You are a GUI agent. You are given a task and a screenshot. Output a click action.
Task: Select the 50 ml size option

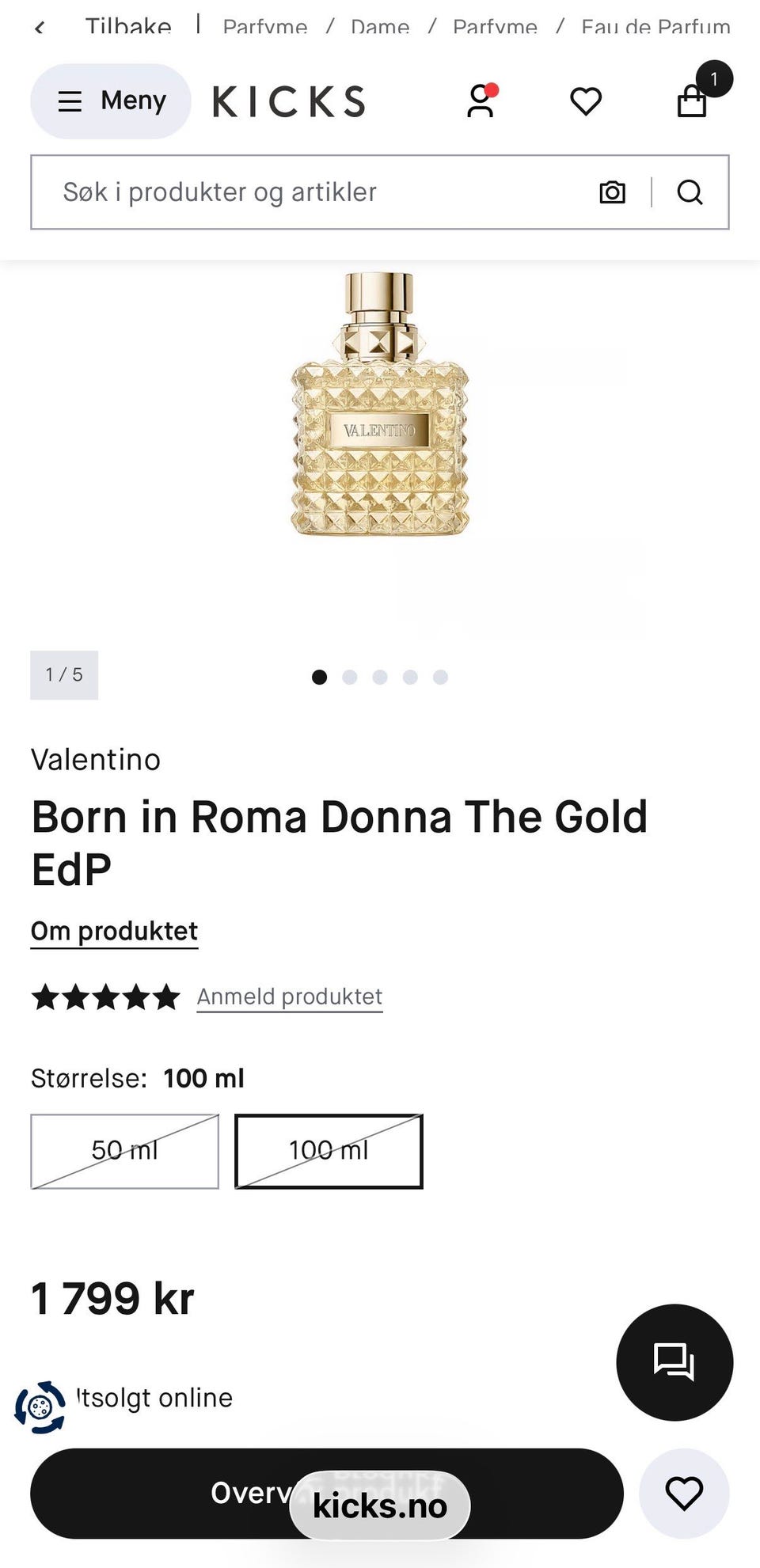pyautogui.click(x=125, y=1151)
